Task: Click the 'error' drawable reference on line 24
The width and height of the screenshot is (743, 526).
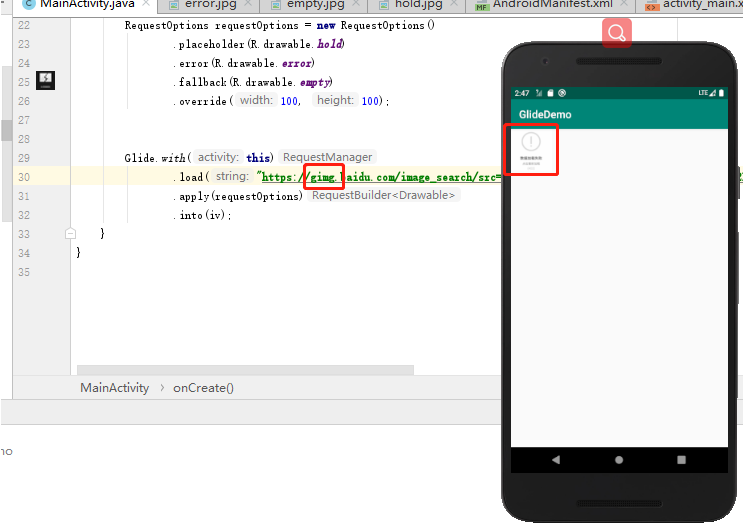Action: click(297, 63)
